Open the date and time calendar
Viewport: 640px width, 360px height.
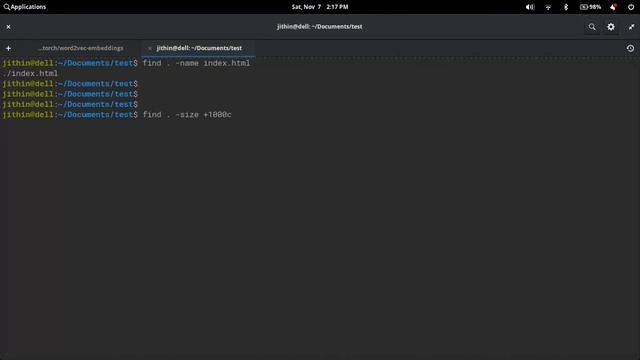point(320,7)
